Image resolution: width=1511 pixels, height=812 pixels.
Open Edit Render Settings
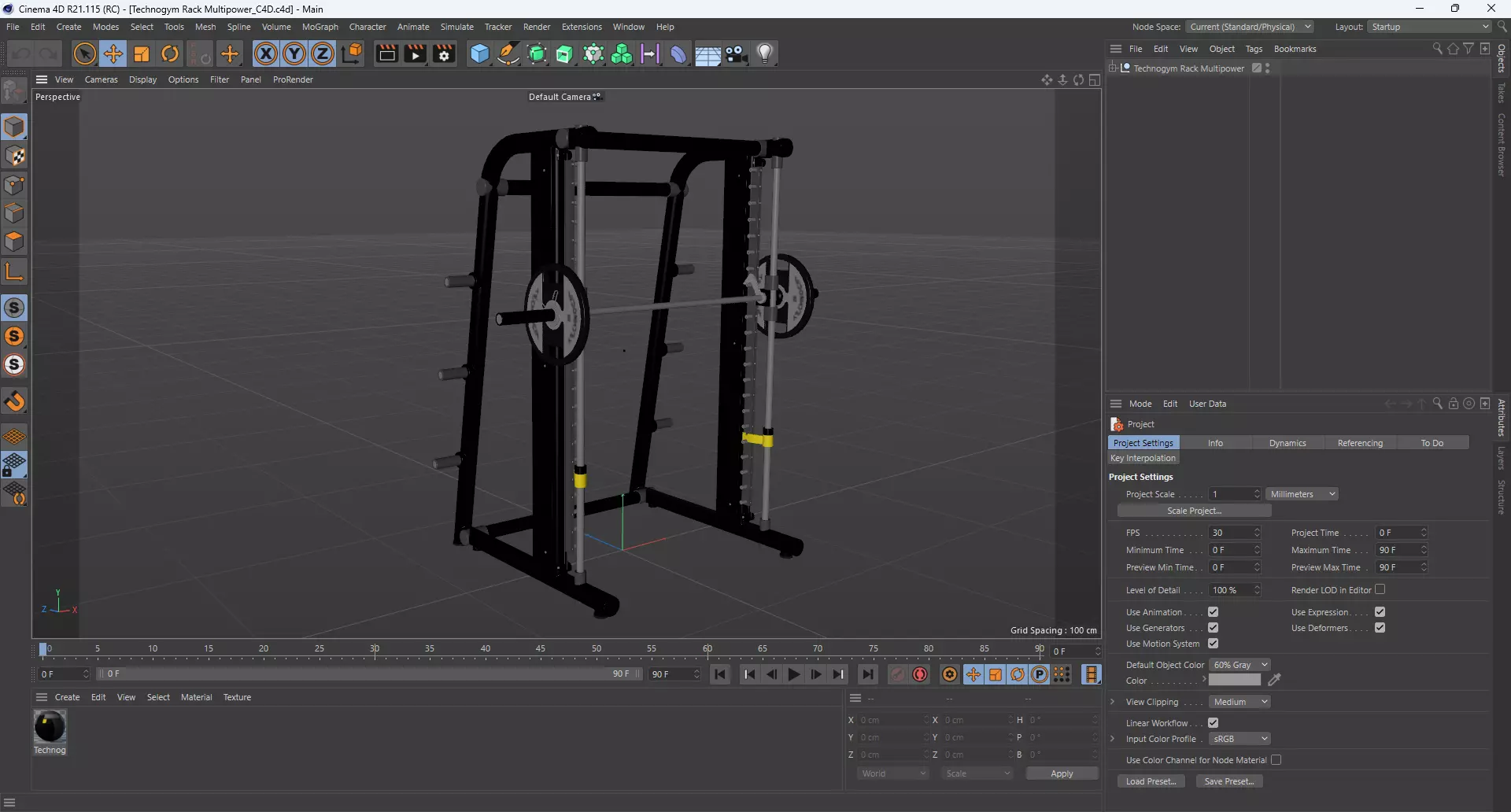[444, 54]
